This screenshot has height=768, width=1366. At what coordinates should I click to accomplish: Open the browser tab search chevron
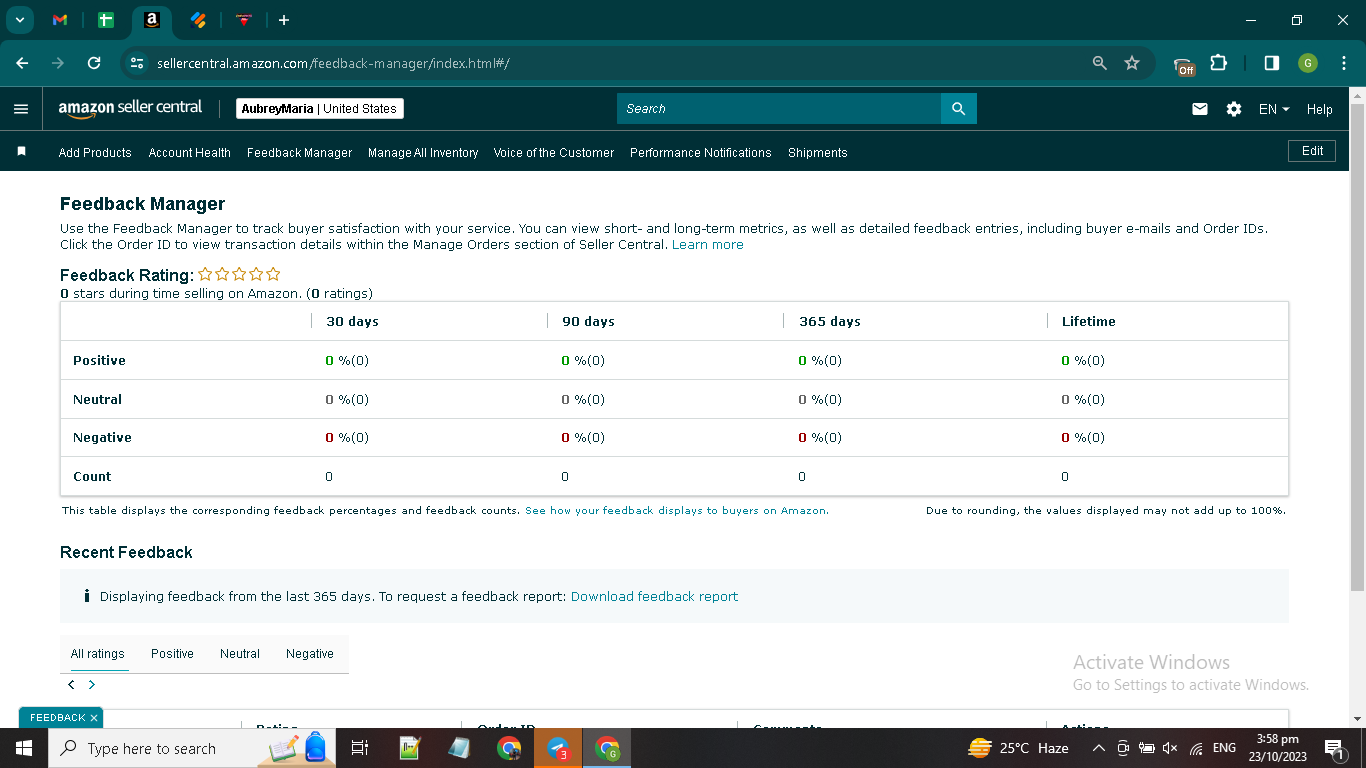(19, 20)
